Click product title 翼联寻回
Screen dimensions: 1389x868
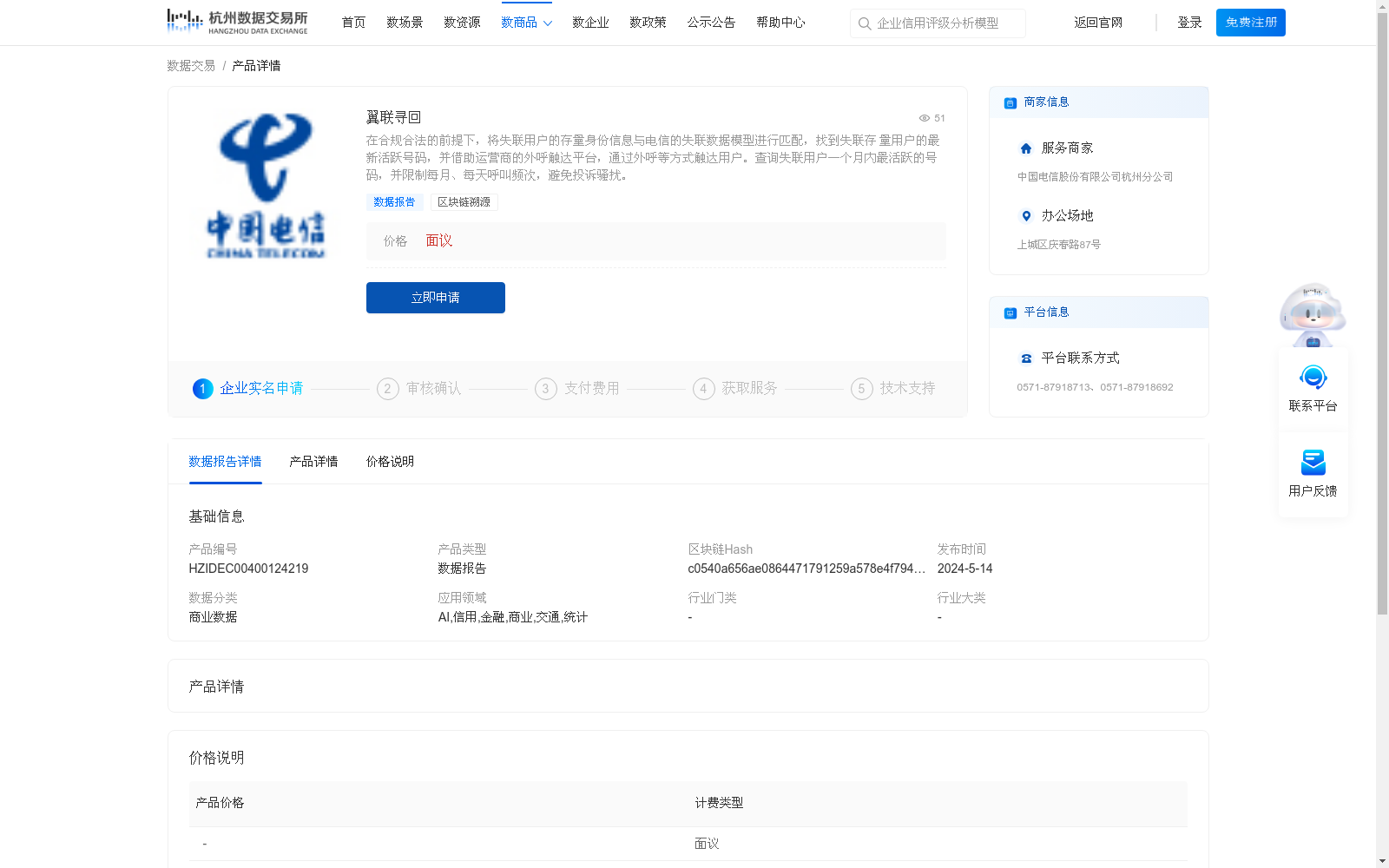point(393,117)
